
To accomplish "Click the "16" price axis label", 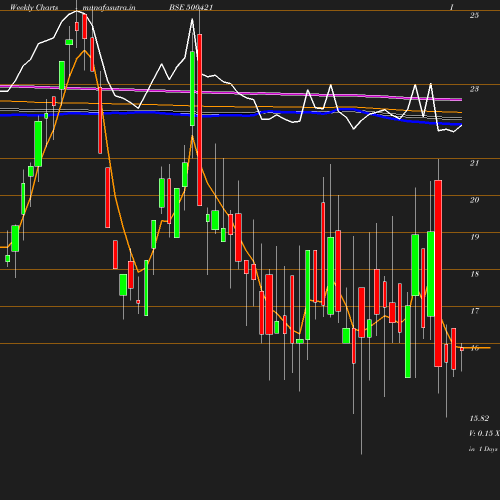I will [x=474, y=348].
